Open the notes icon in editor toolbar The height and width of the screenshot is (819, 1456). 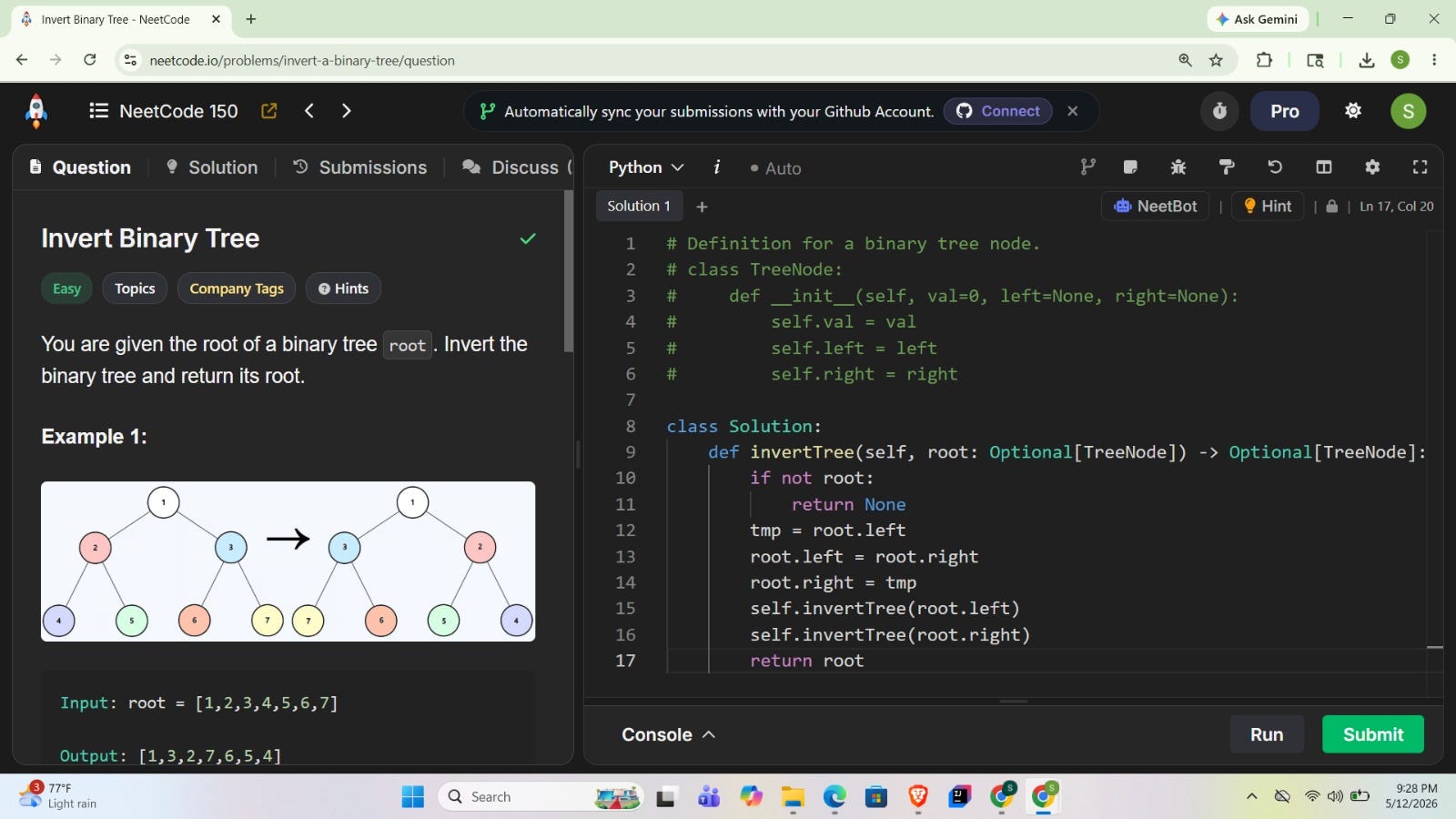click(1130, 167)
